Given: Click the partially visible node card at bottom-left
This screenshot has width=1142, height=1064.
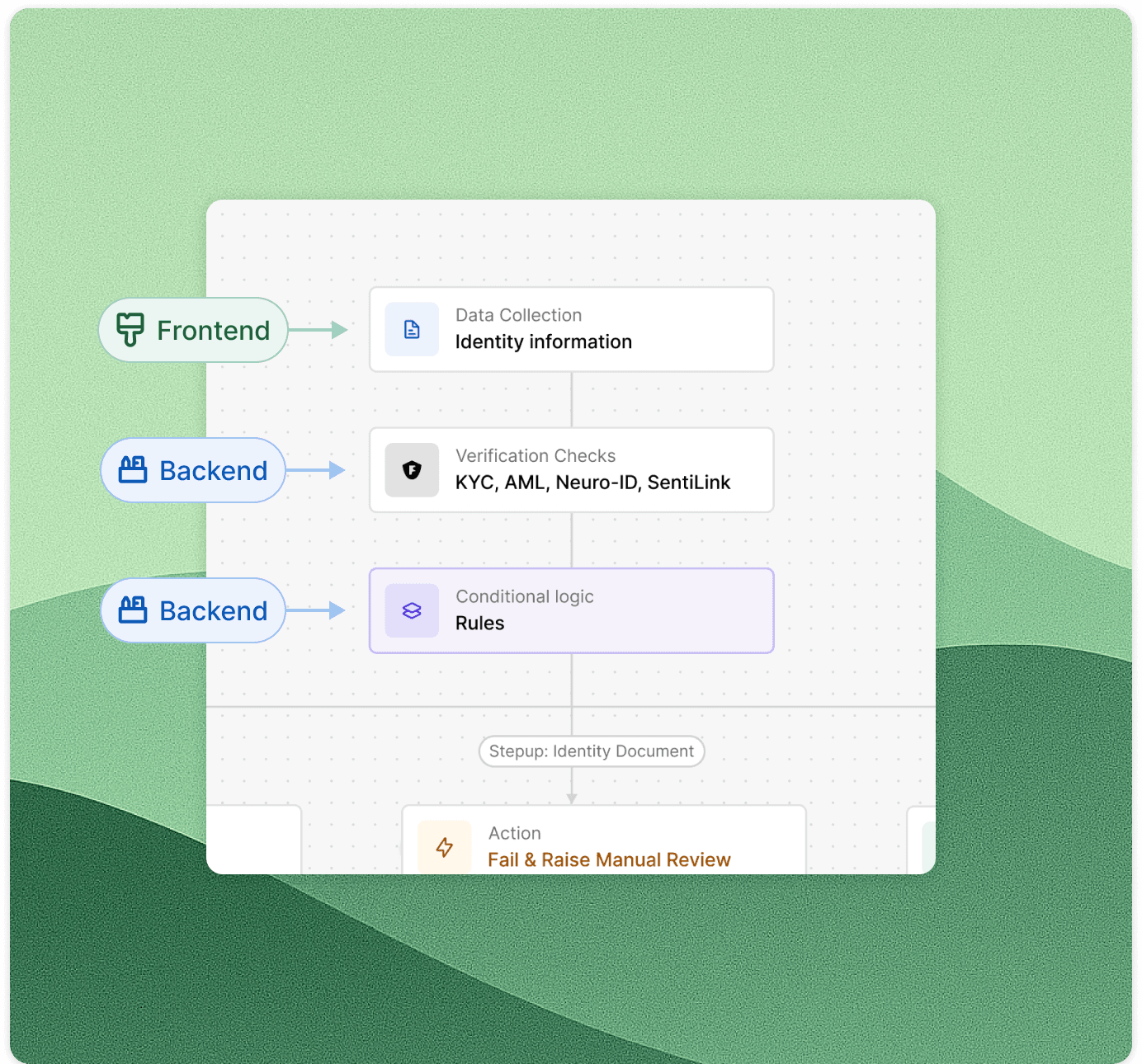Looking at the screenshot, I should click(x=254, y=840).
